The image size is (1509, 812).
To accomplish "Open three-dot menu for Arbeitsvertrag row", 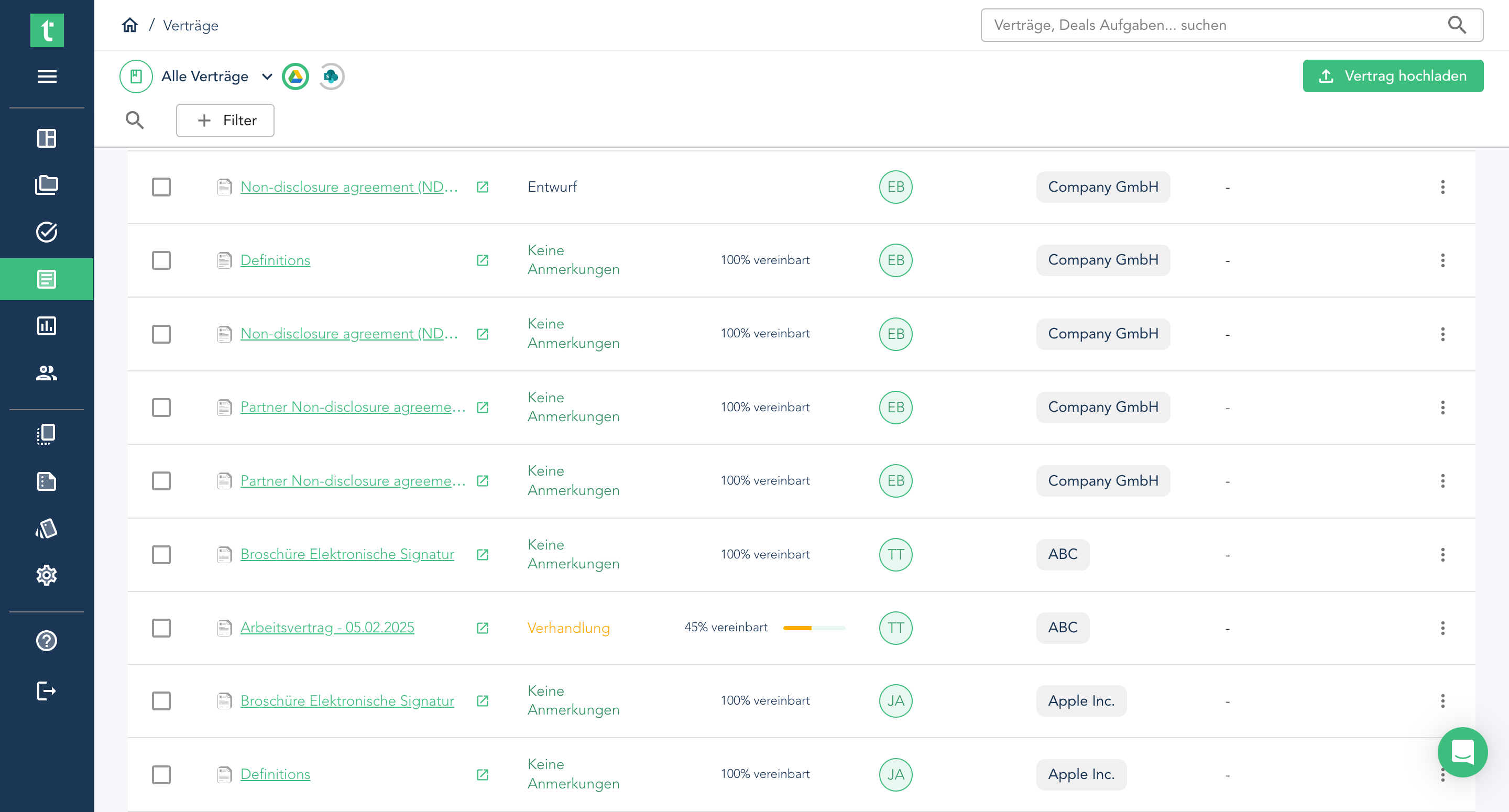I will click(1442, 628).
